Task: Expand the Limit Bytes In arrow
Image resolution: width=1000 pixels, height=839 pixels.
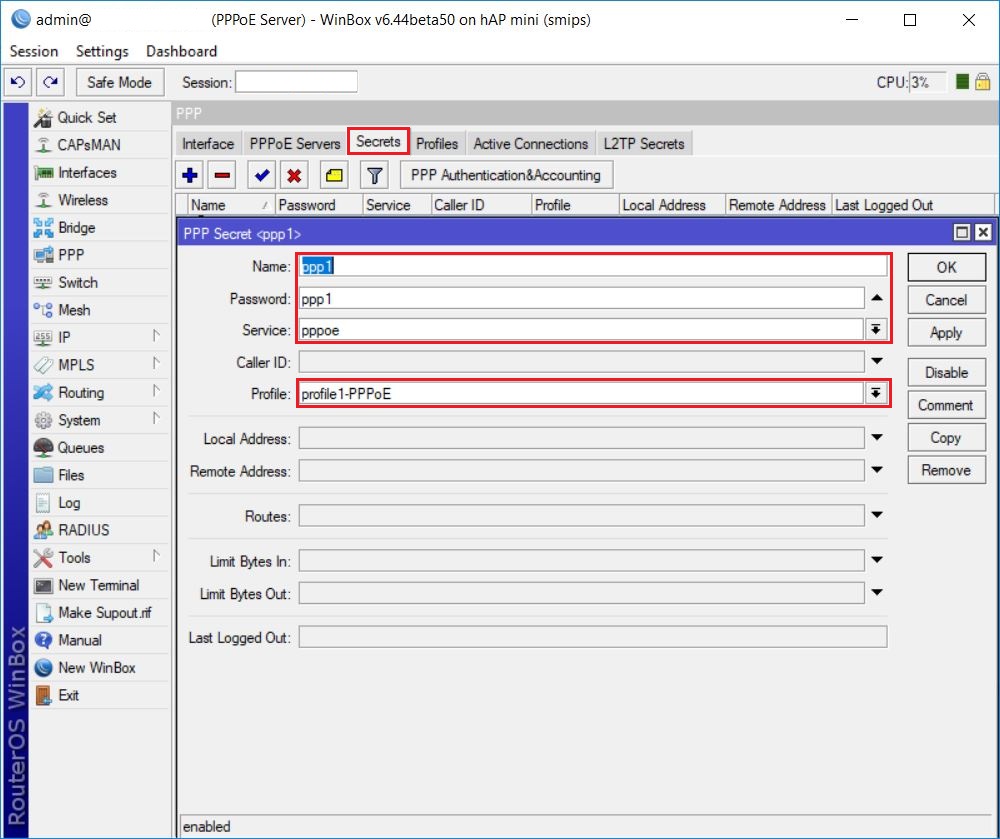Action: coord(877,560)
